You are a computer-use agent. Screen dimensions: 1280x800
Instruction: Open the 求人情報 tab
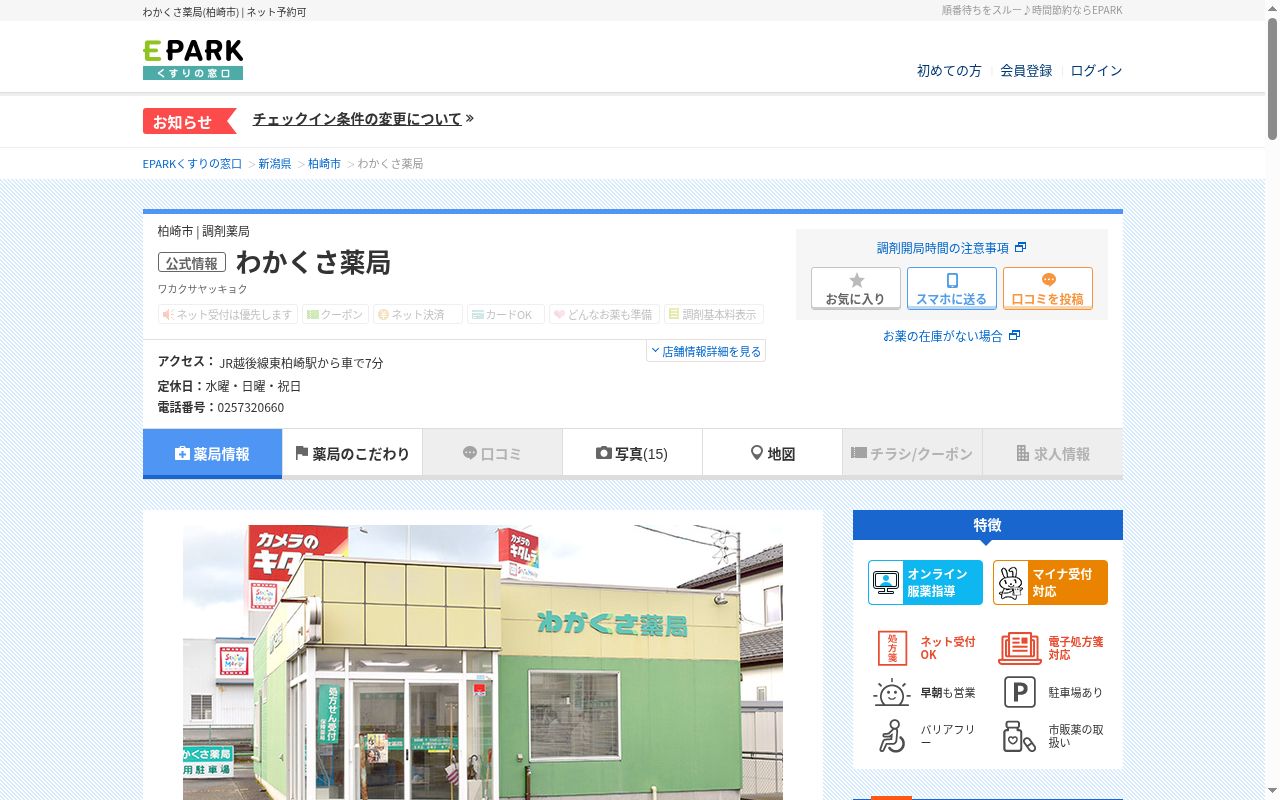point(1052,453)
